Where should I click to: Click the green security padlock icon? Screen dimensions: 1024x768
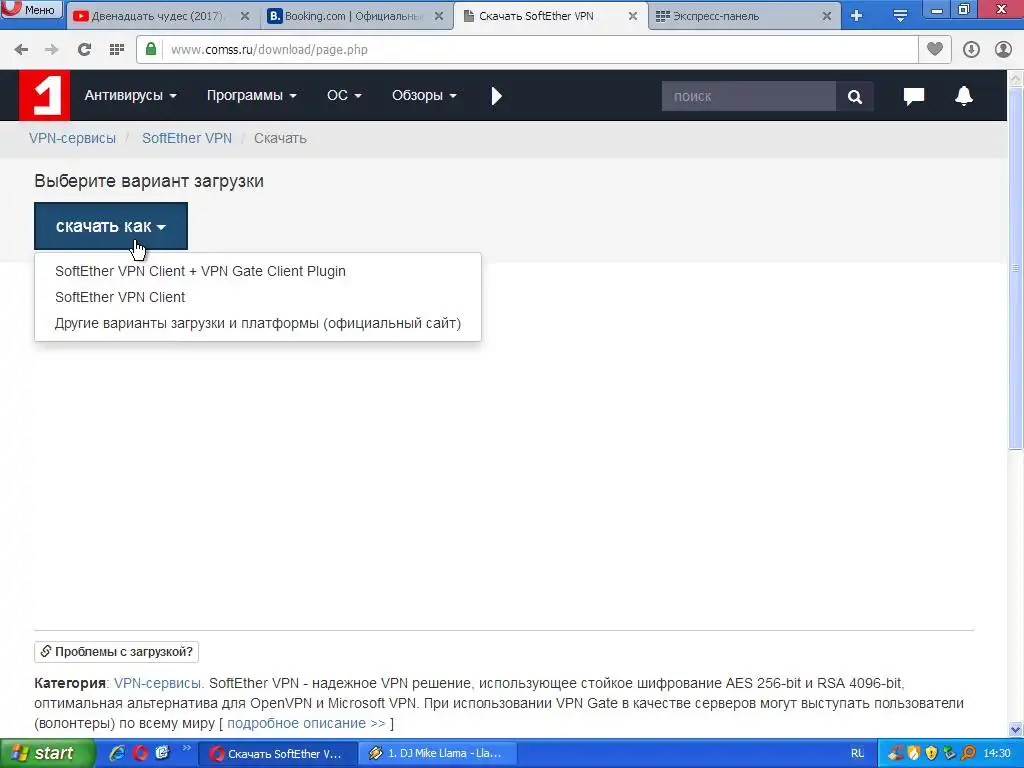click(151, 49)
